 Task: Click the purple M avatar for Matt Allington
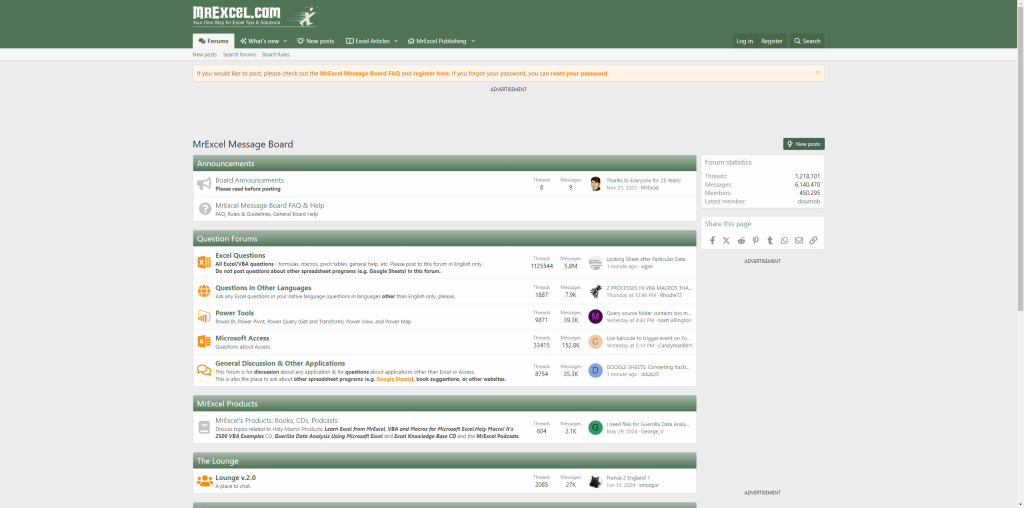pos(595,317)
